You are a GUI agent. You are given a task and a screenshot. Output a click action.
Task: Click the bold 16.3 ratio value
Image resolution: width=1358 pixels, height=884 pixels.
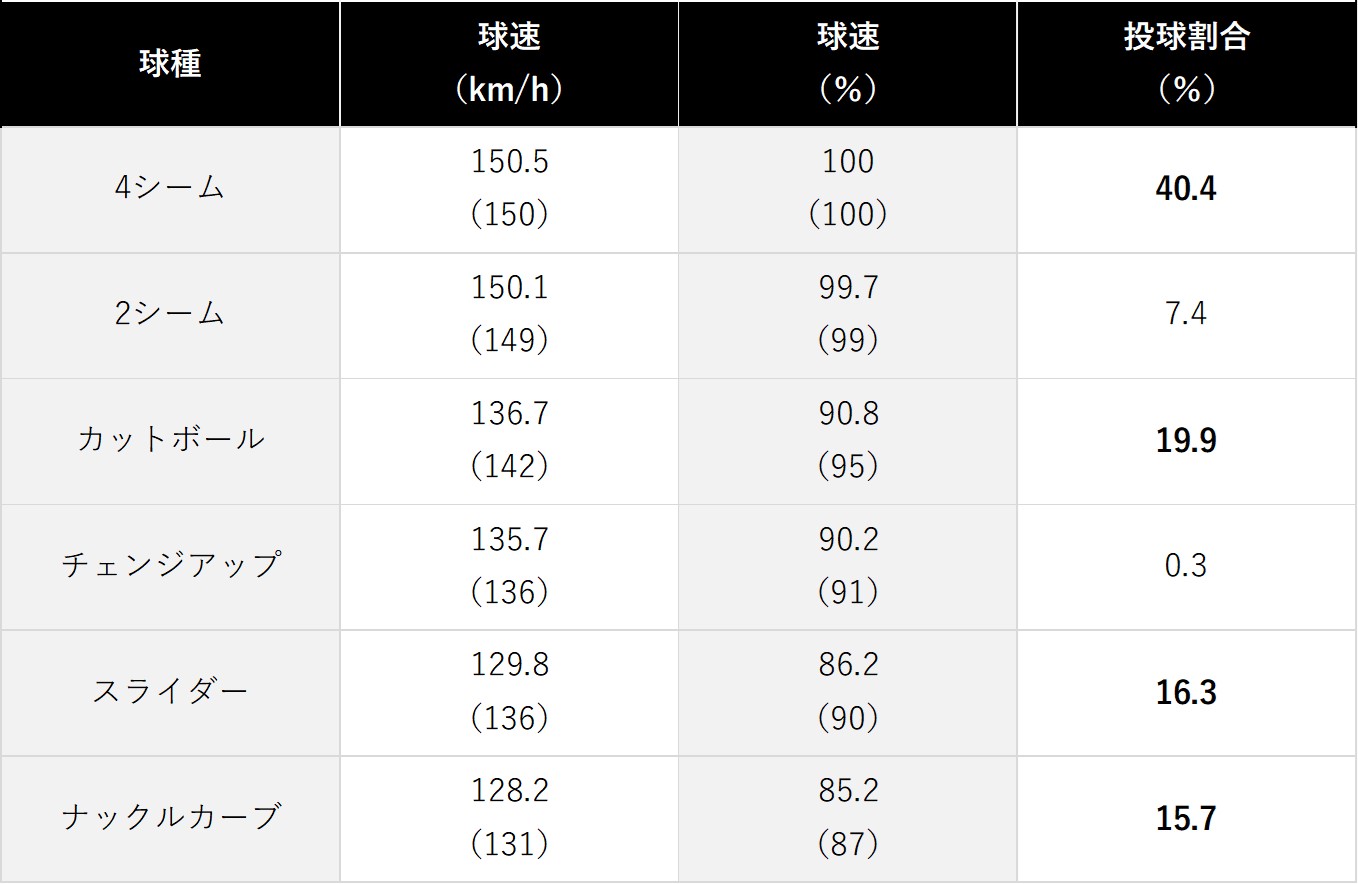click(1186, 693)
